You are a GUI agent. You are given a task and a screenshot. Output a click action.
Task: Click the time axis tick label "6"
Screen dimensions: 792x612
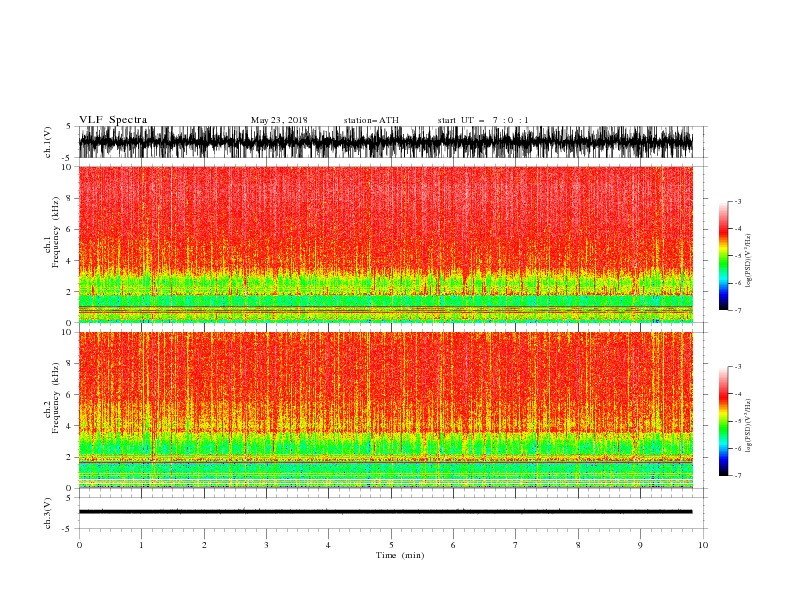pos(453,545)
